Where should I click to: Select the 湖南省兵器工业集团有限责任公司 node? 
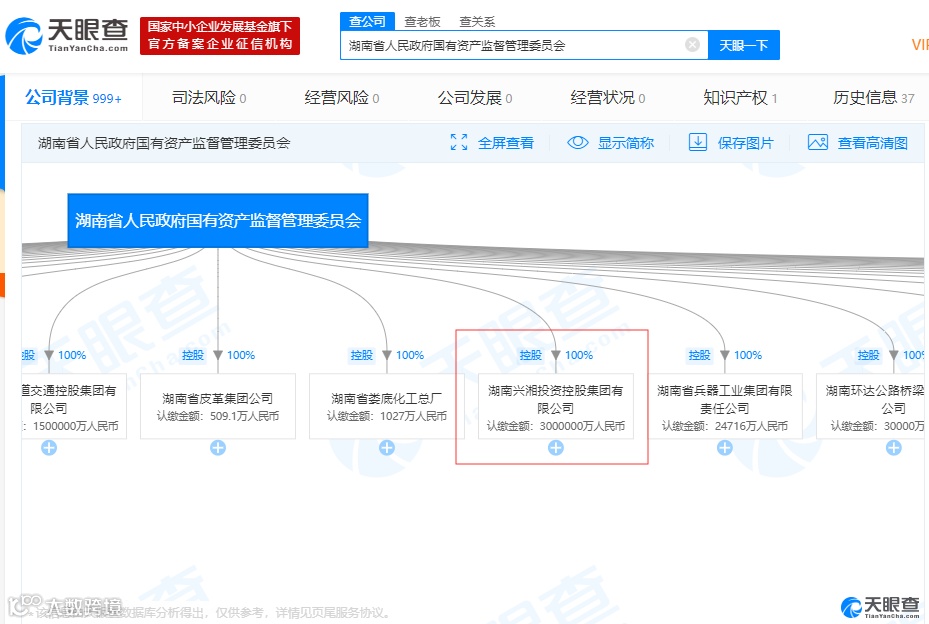[x=725, y=406]
